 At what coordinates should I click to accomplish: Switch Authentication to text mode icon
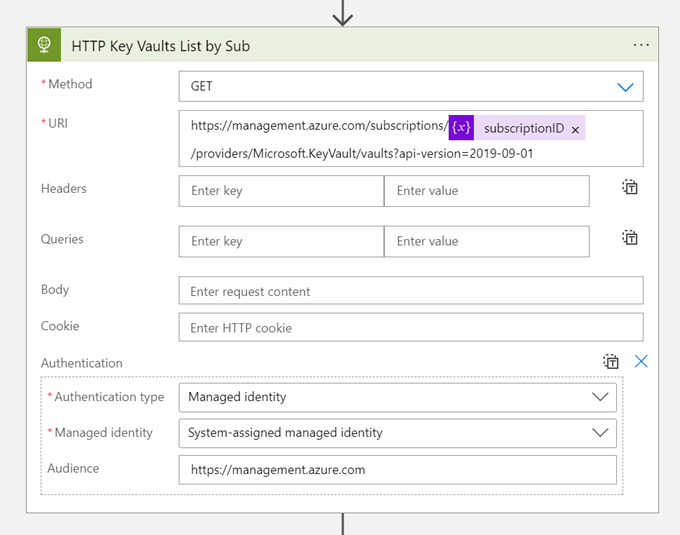pyautogui.click(x=611, y=362)
